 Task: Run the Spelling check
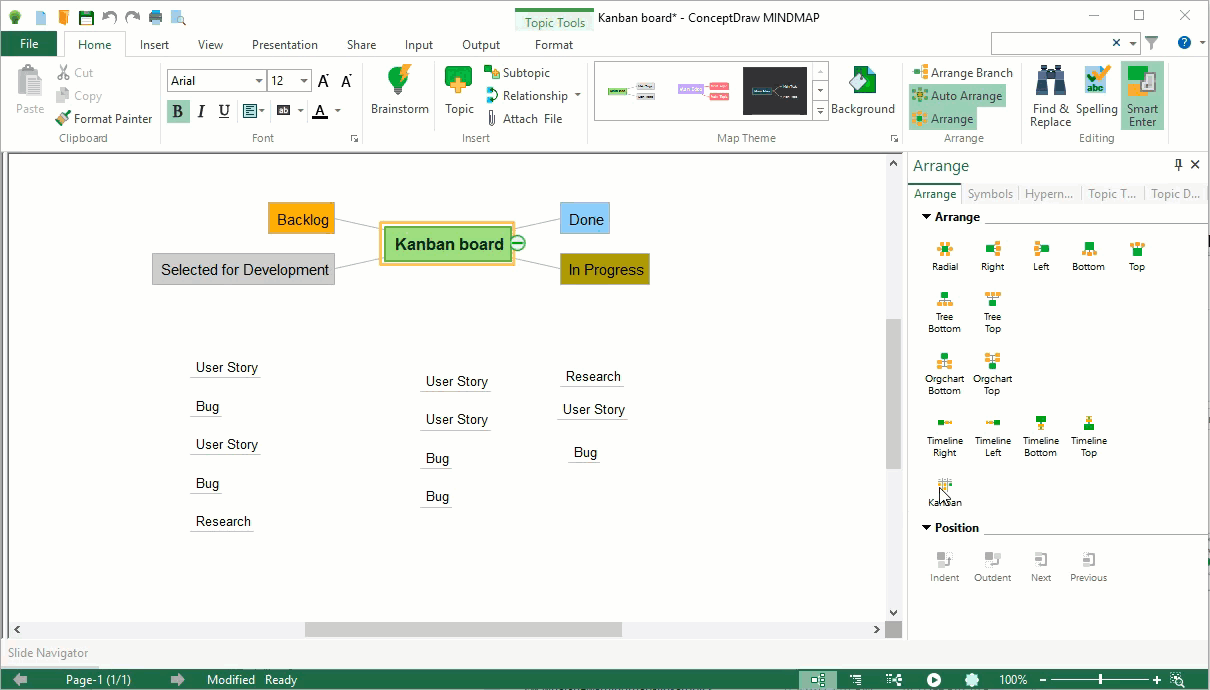click(x=1097, y=91)
